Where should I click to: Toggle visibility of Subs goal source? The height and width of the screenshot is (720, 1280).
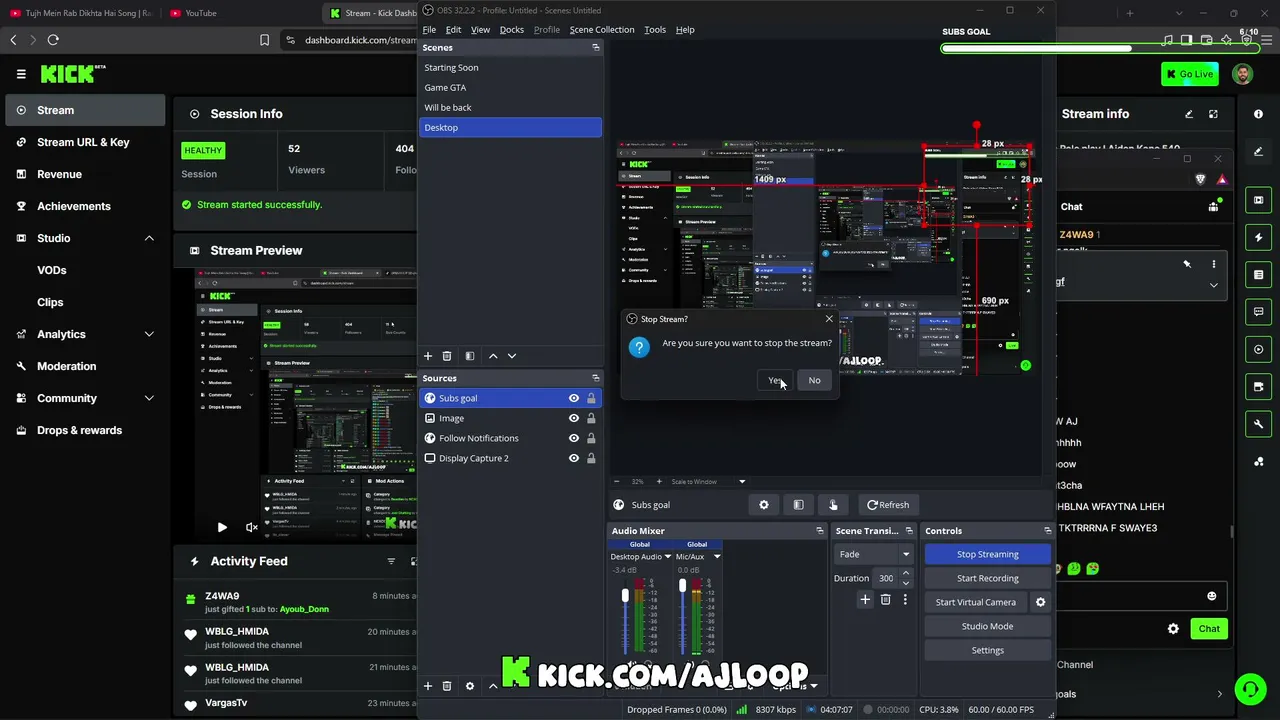tap(574, 398)
